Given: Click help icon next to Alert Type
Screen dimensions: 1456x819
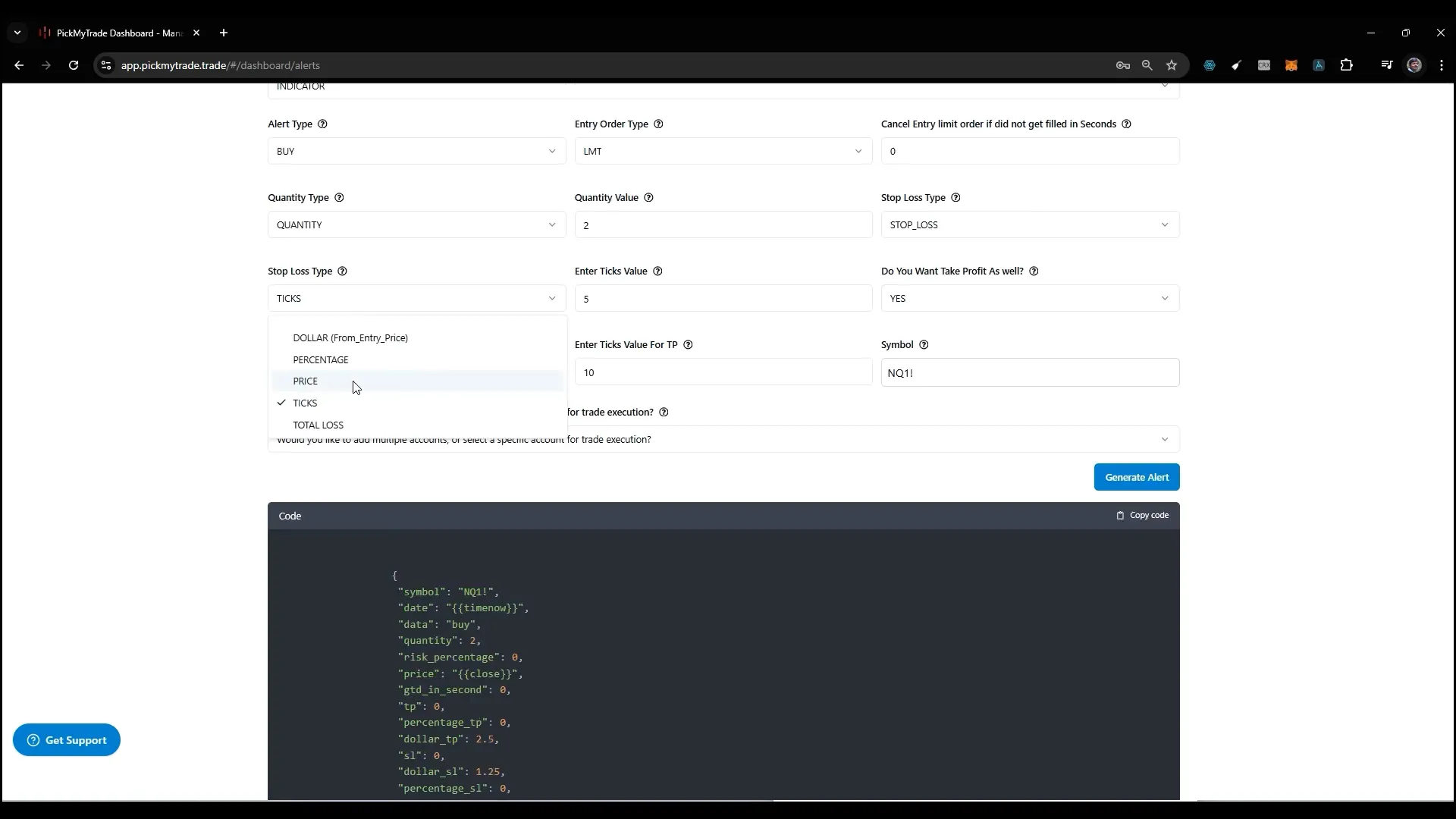Looking at the screenshot, I should pyautogui.click(x=322, y=124).
